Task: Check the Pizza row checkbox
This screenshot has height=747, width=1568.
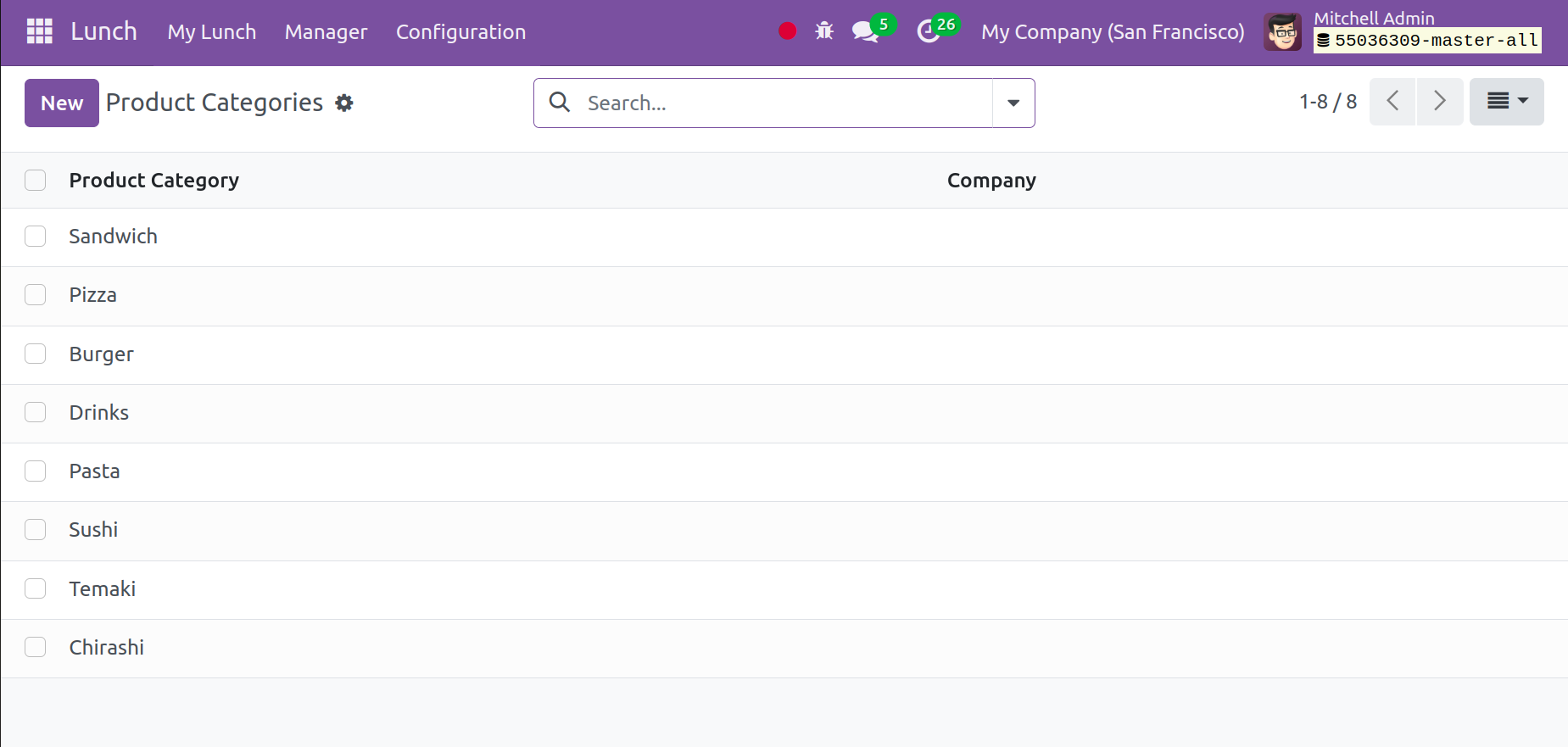Action: pos(36,295)
